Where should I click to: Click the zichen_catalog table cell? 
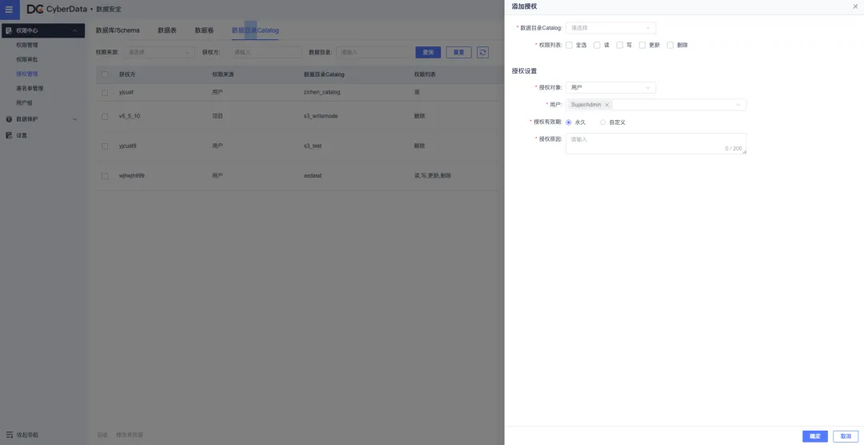[x=322, y=93]
